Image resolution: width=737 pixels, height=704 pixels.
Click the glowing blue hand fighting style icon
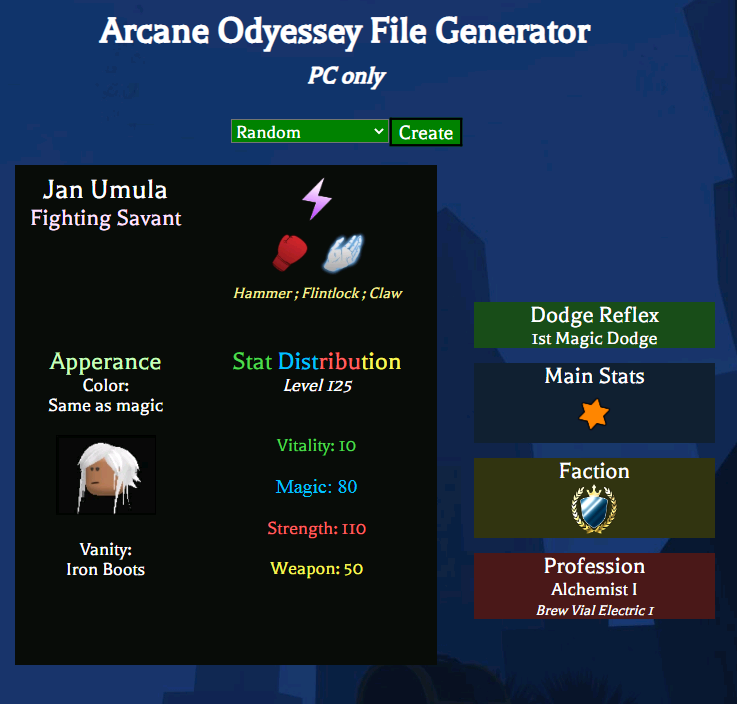(x=344, y=253)
